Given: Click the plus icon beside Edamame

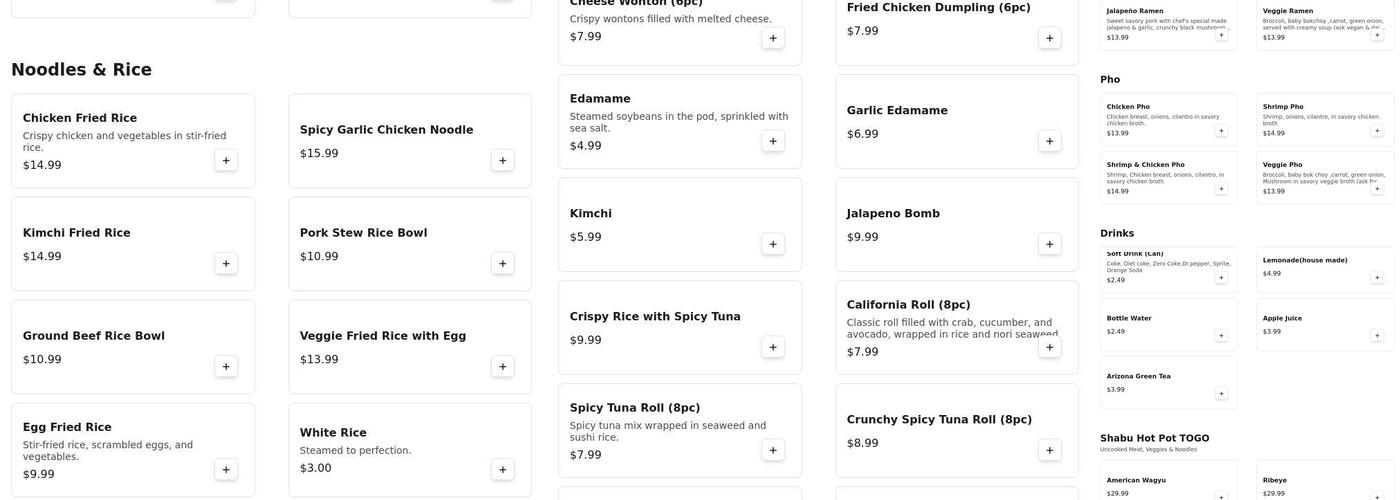Looking at the screenshot, I should click(773, 141).
